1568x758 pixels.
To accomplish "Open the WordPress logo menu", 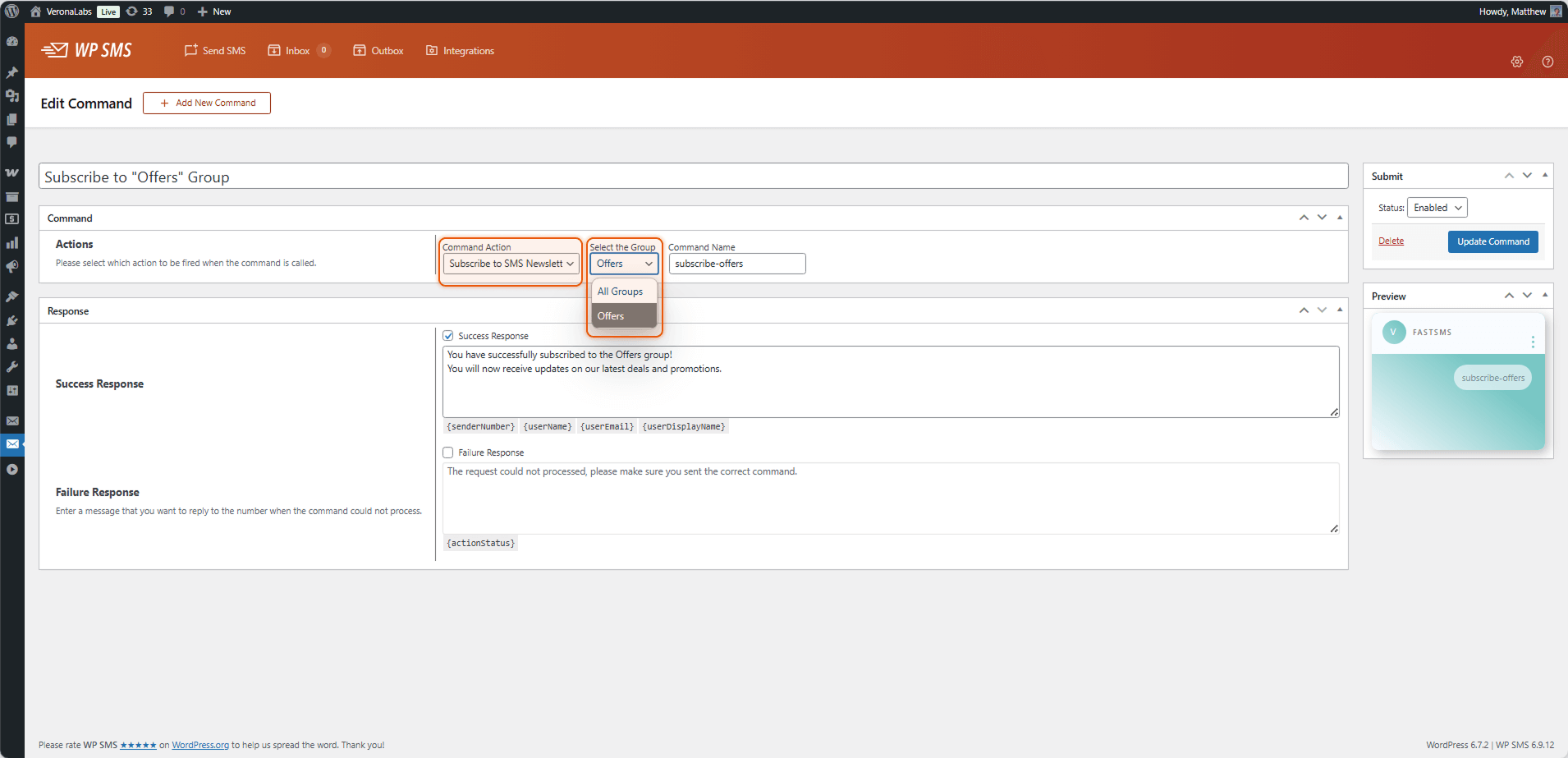I will (12, 11).
